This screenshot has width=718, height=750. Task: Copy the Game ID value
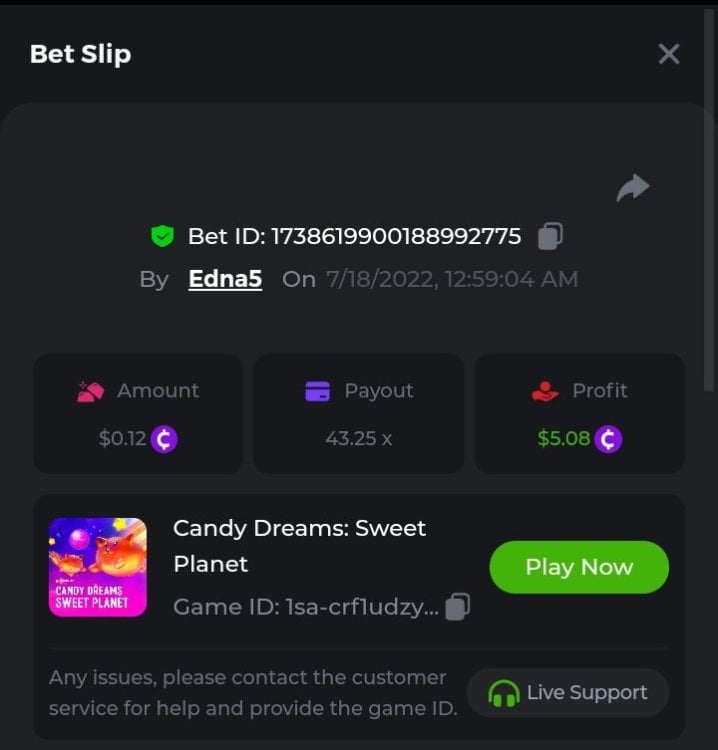tap(458, 607)
